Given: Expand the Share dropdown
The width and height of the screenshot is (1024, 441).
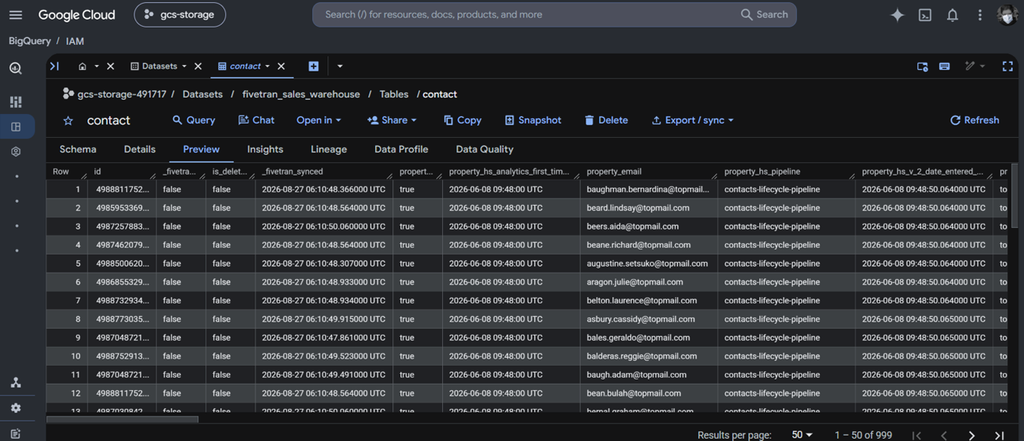Looking at the screenshot, I should pos(392,120).
